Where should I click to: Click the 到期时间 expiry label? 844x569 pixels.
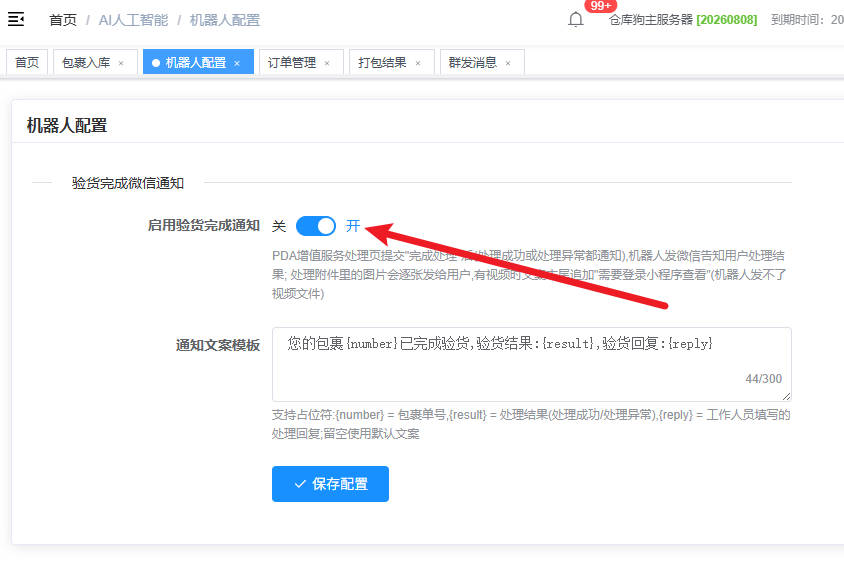pyautogui.click(x=798, y=20)
